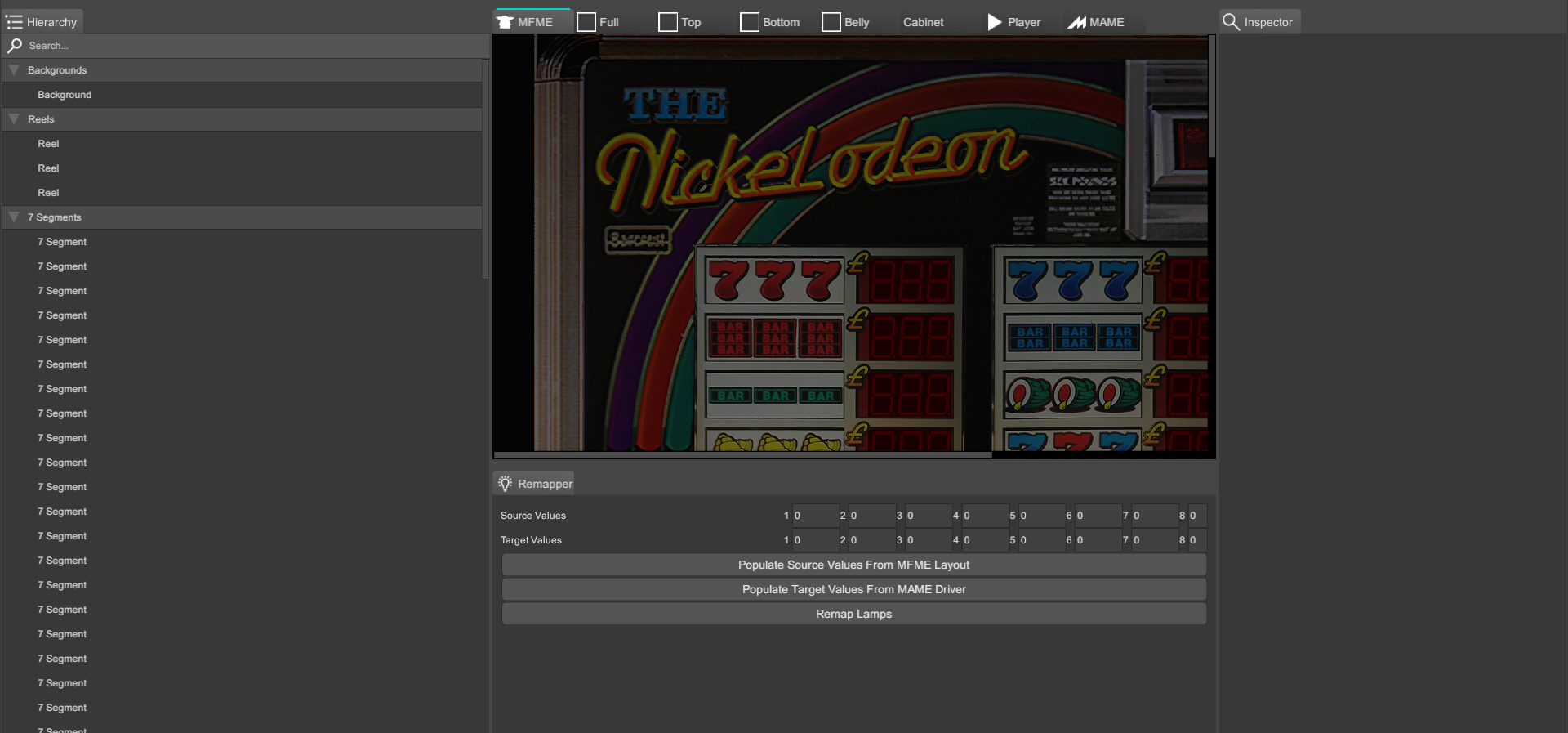
Task: Click Source Values field number 3
Action: (928, 516)
